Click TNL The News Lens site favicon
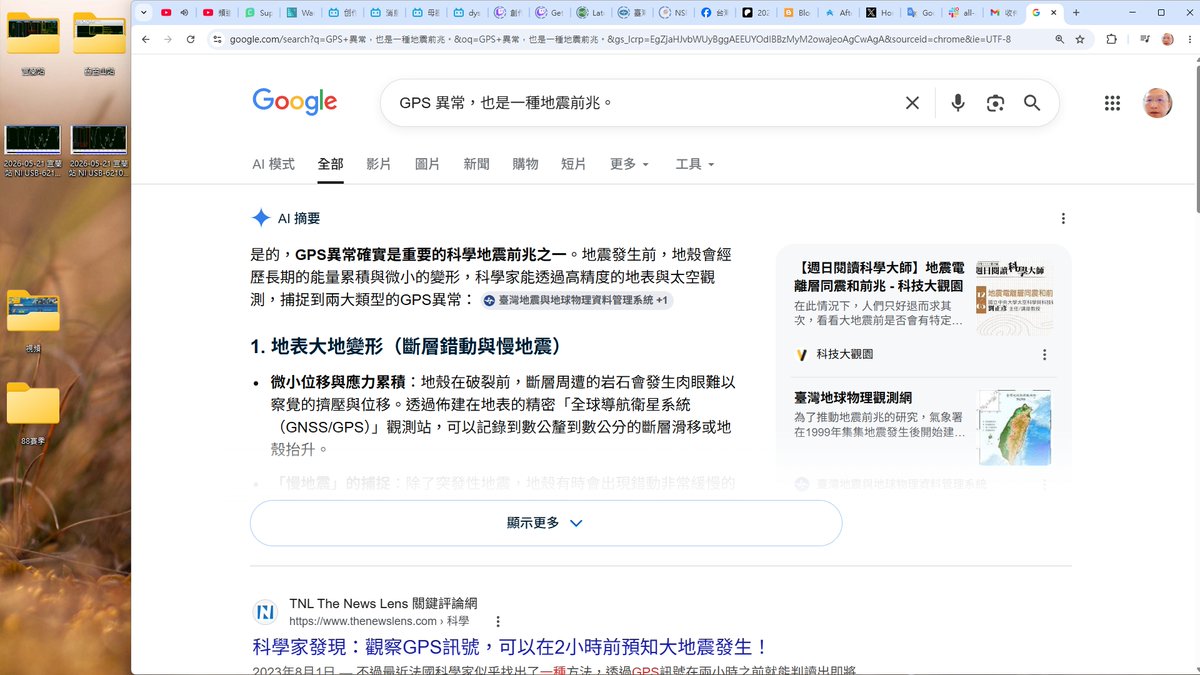The height and width of the screenshot is (675, 1200). coord(265,612)
